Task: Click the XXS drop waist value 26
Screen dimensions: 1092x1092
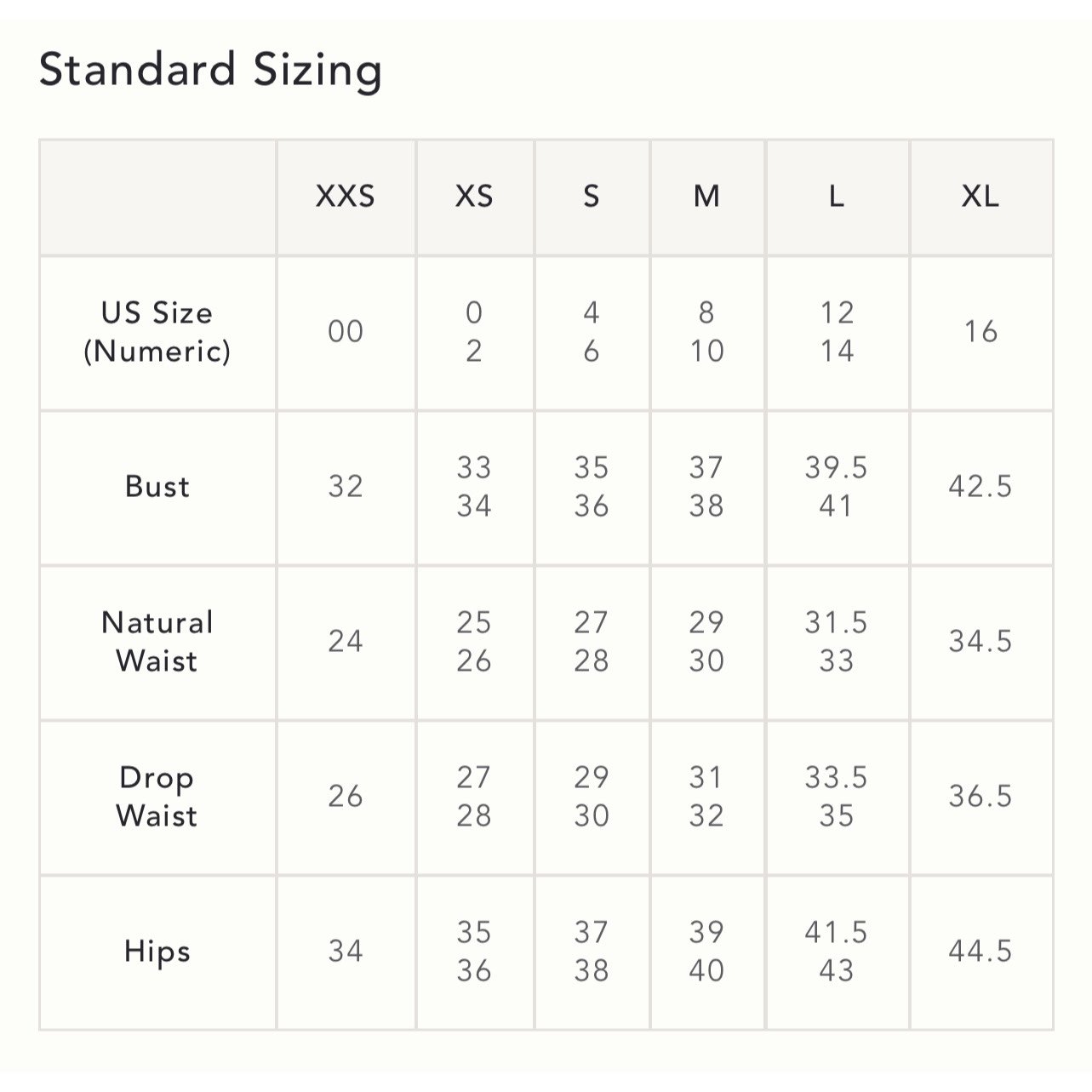Action: [x=346, y=797]
